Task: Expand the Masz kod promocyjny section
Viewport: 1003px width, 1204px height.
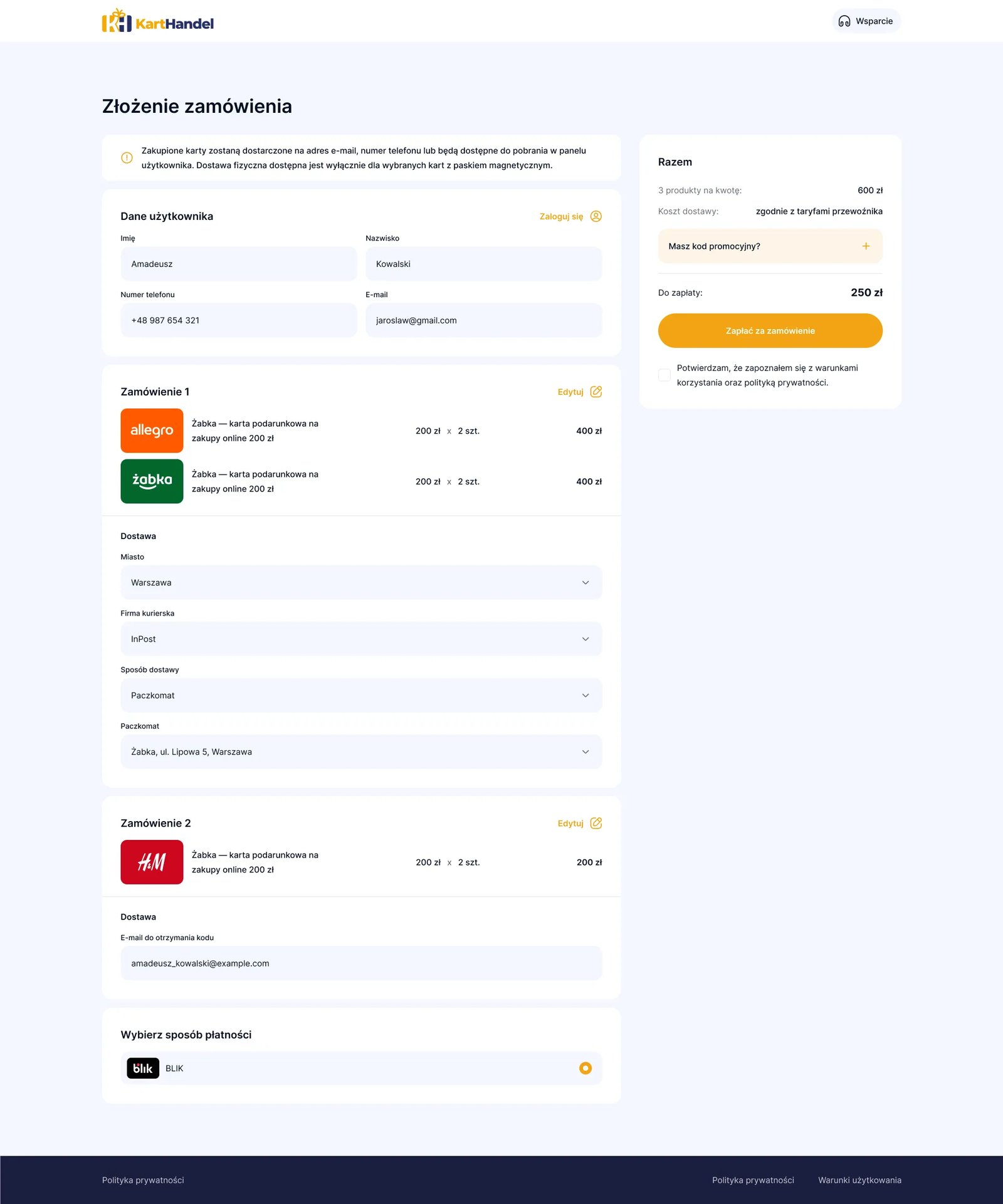Action: (770, 246)
